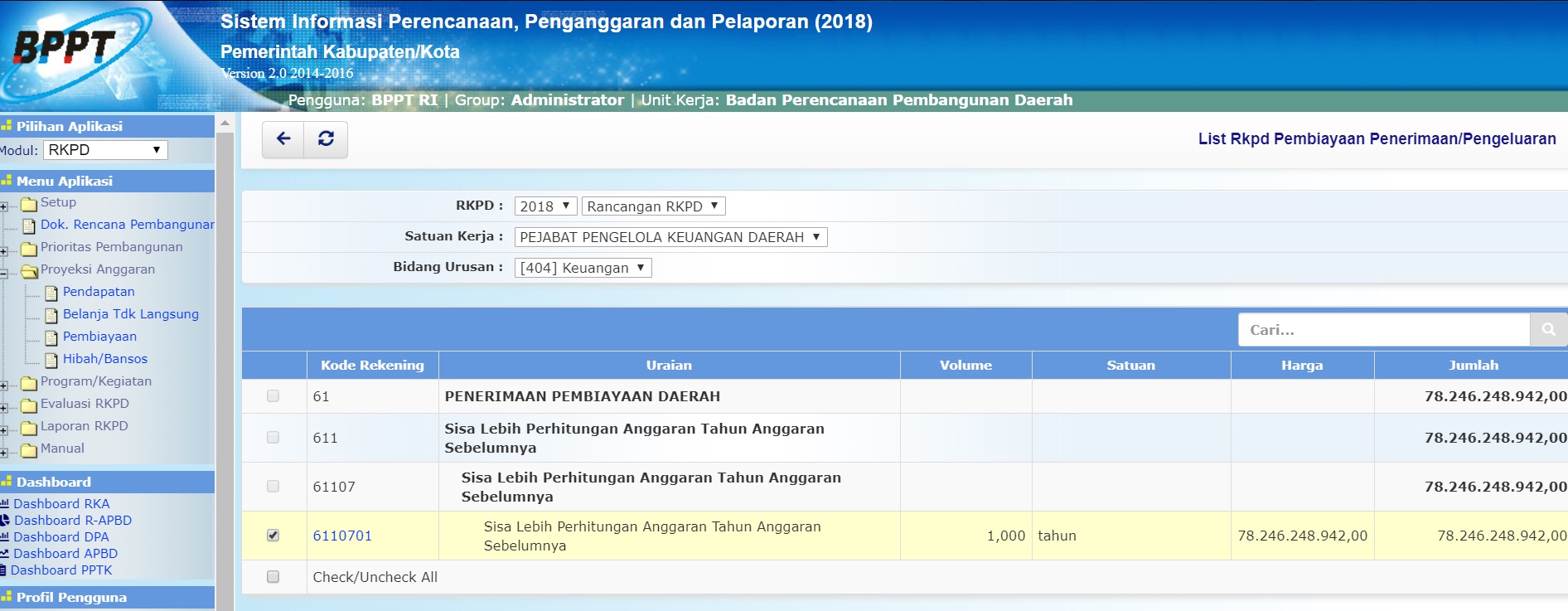Click the Pendapatan document icon
1568x611 pixels.
51,293
